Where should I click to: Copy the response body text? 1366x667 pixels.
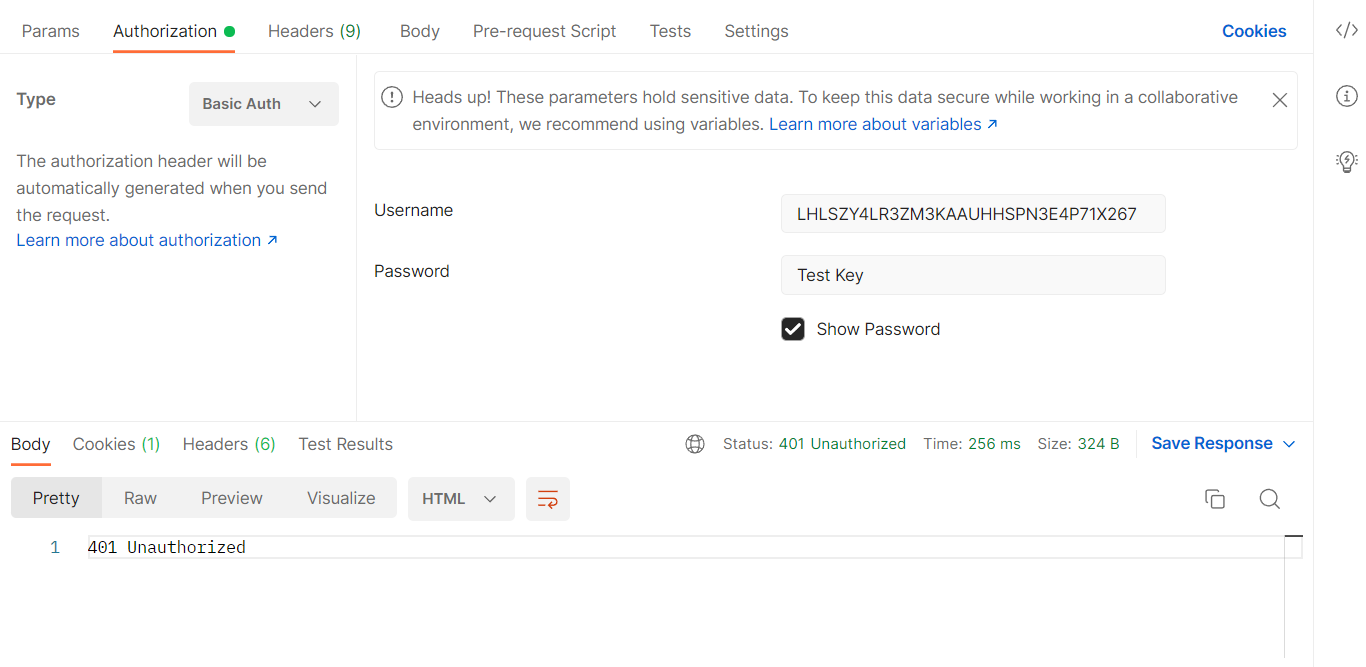pyautogui.click(x=1215, y=498)
